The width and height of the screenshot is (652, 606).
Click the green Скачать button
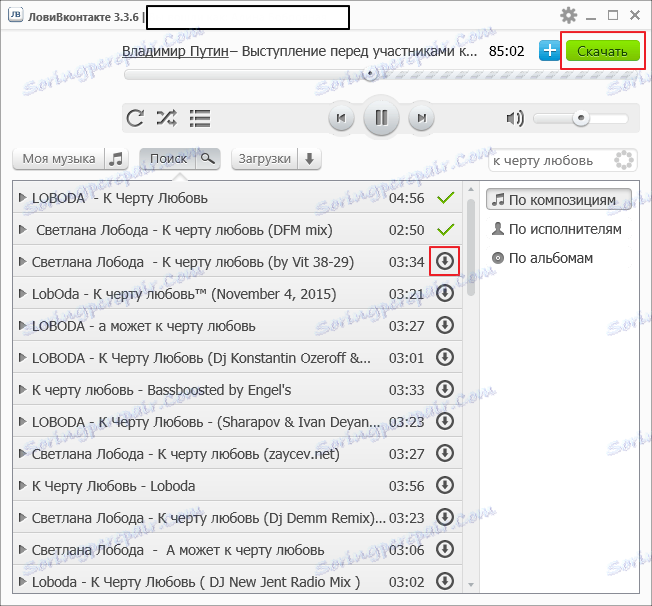click(x=603, y=51)
